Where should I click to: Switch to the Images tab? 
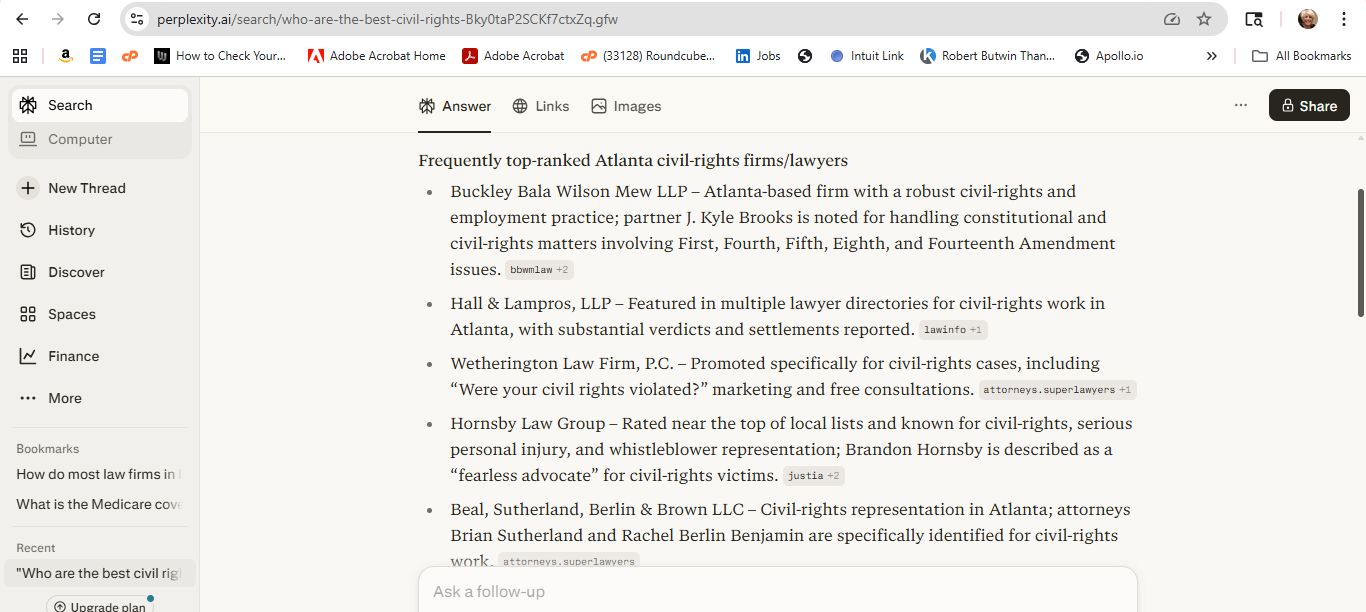626,106
